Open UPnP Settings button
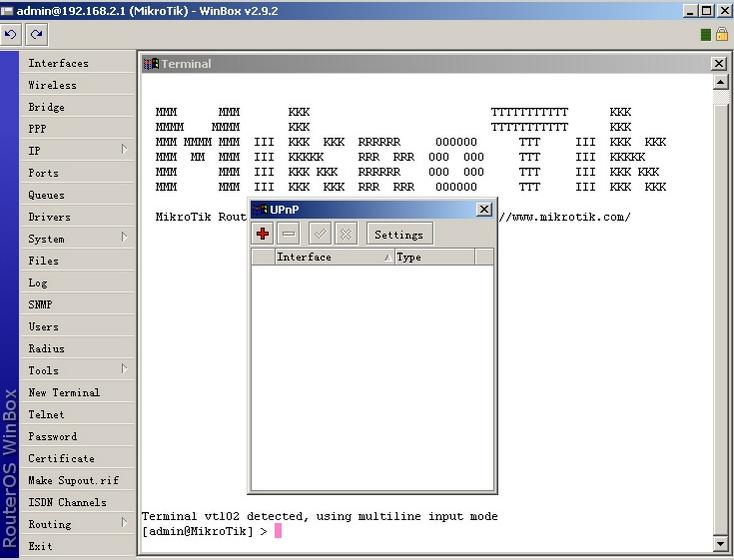 click(x=398, y=234)
